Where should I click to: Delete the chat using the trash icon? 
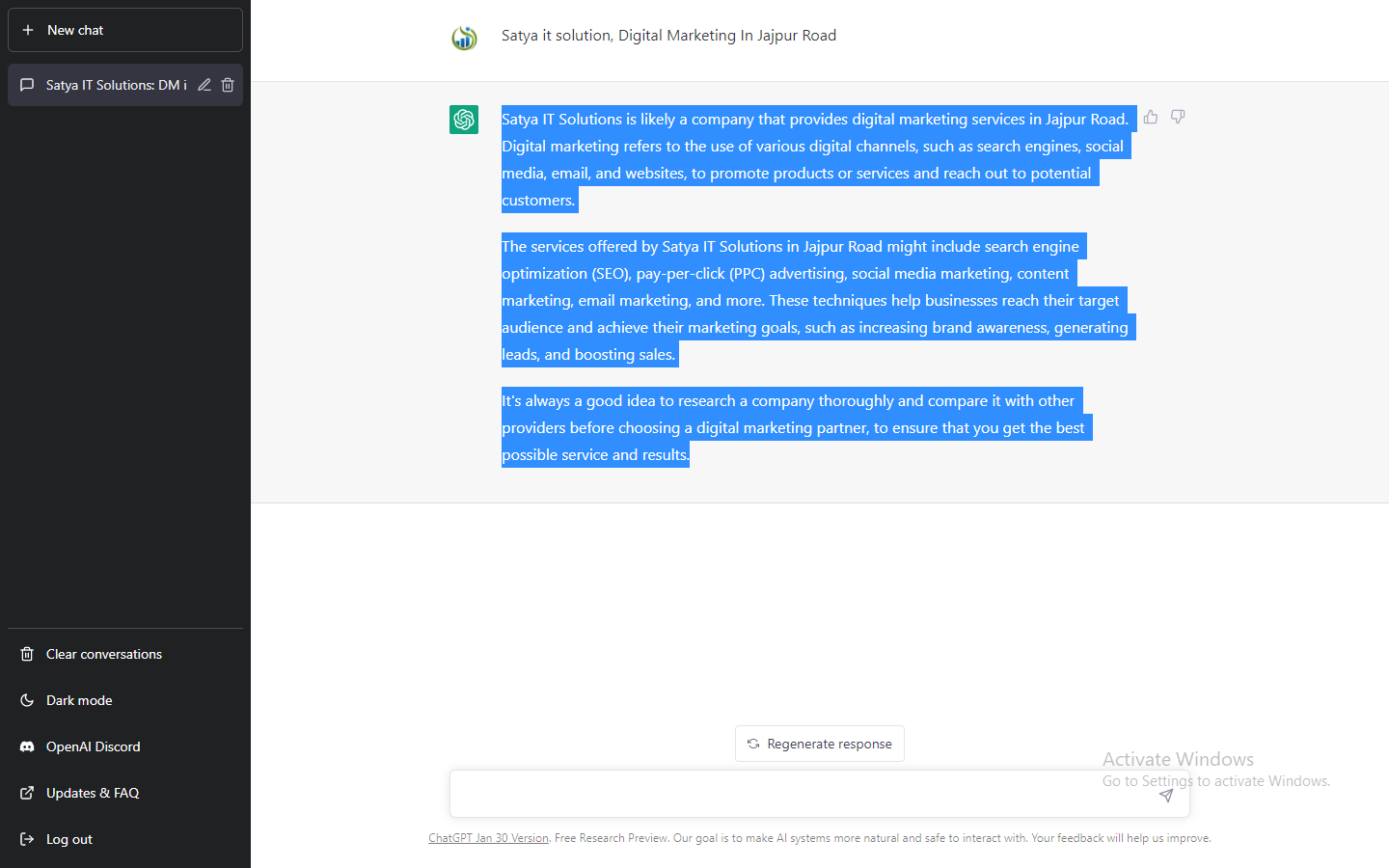228,85
